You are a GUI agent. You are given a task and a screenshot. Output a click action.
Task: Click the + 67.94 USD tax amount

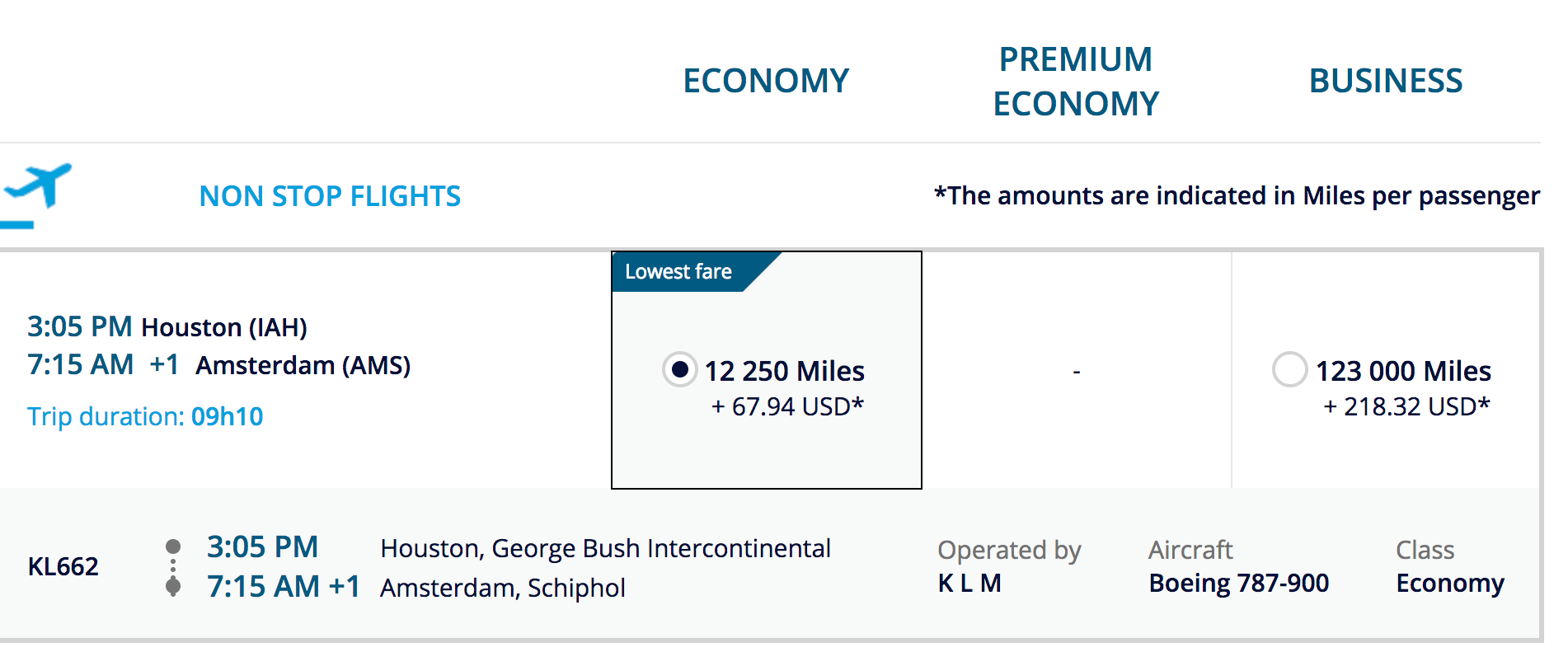[x=787, y=406]
